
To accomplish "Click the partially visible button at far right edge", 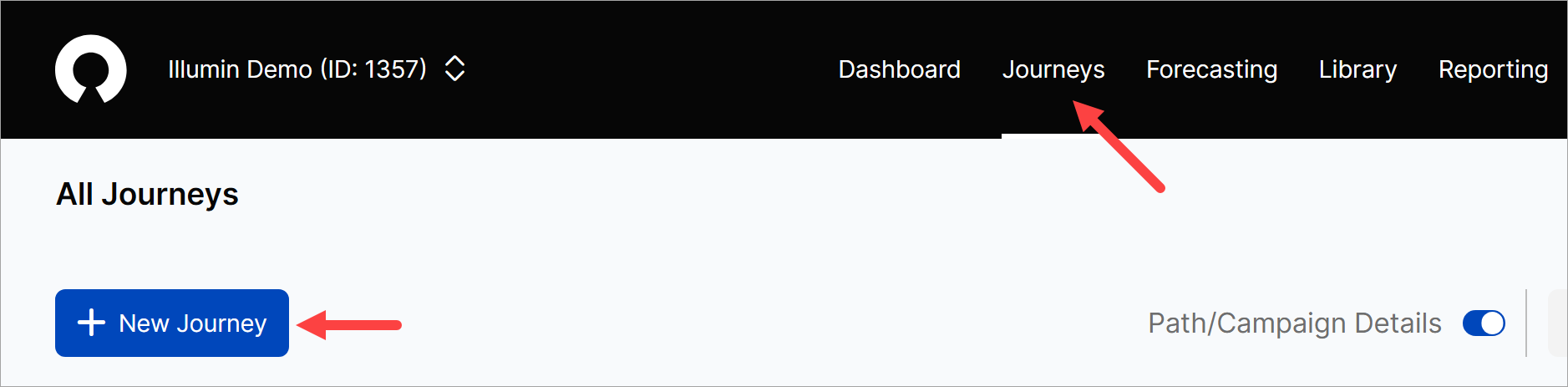I will point(1558,323).
